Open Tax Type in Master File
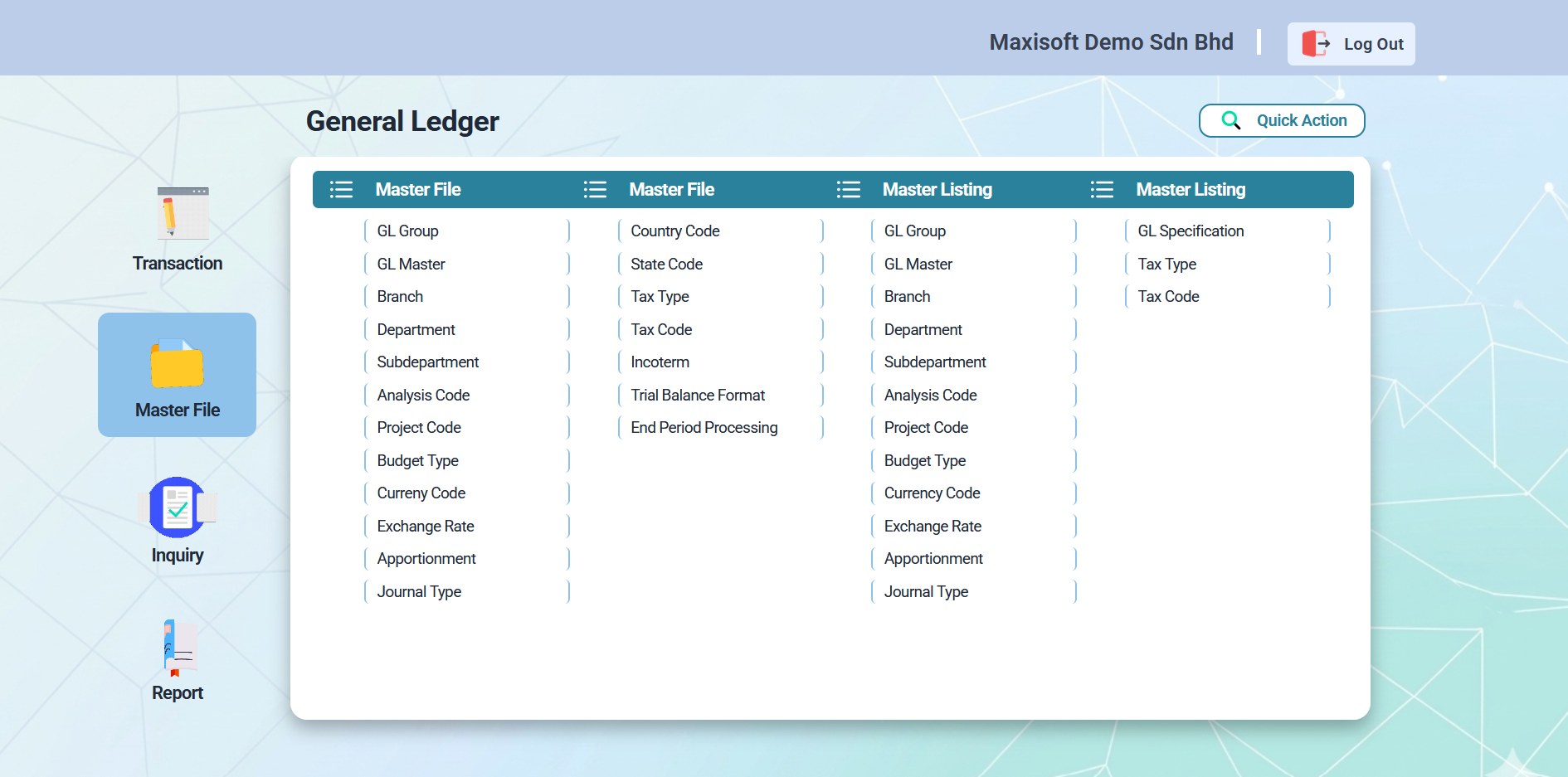This screenshot has width=1568, height=777. [721, 296]
